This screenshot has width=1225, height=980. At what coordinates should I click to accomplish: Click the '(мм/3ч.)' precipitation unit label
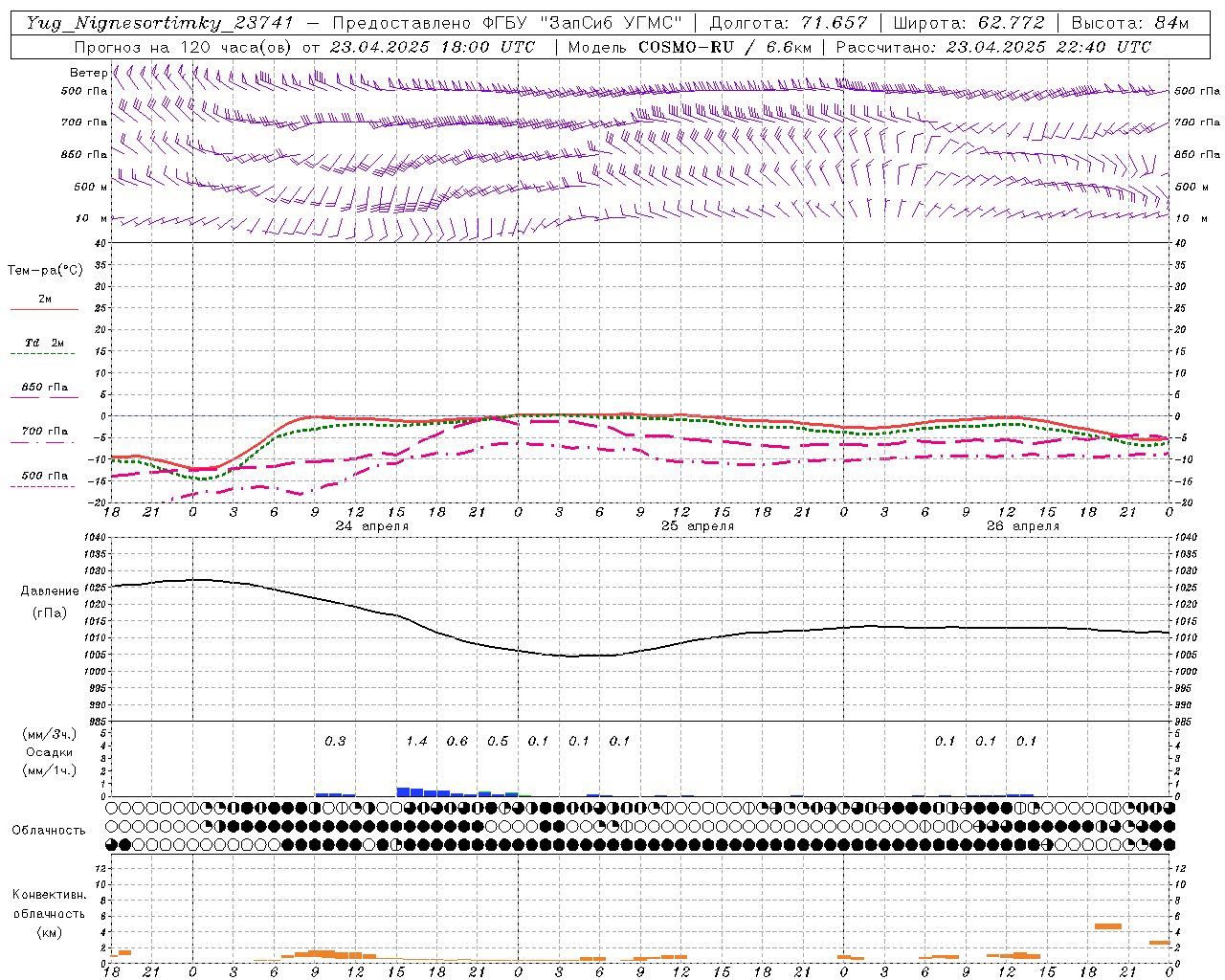(50, 735)
